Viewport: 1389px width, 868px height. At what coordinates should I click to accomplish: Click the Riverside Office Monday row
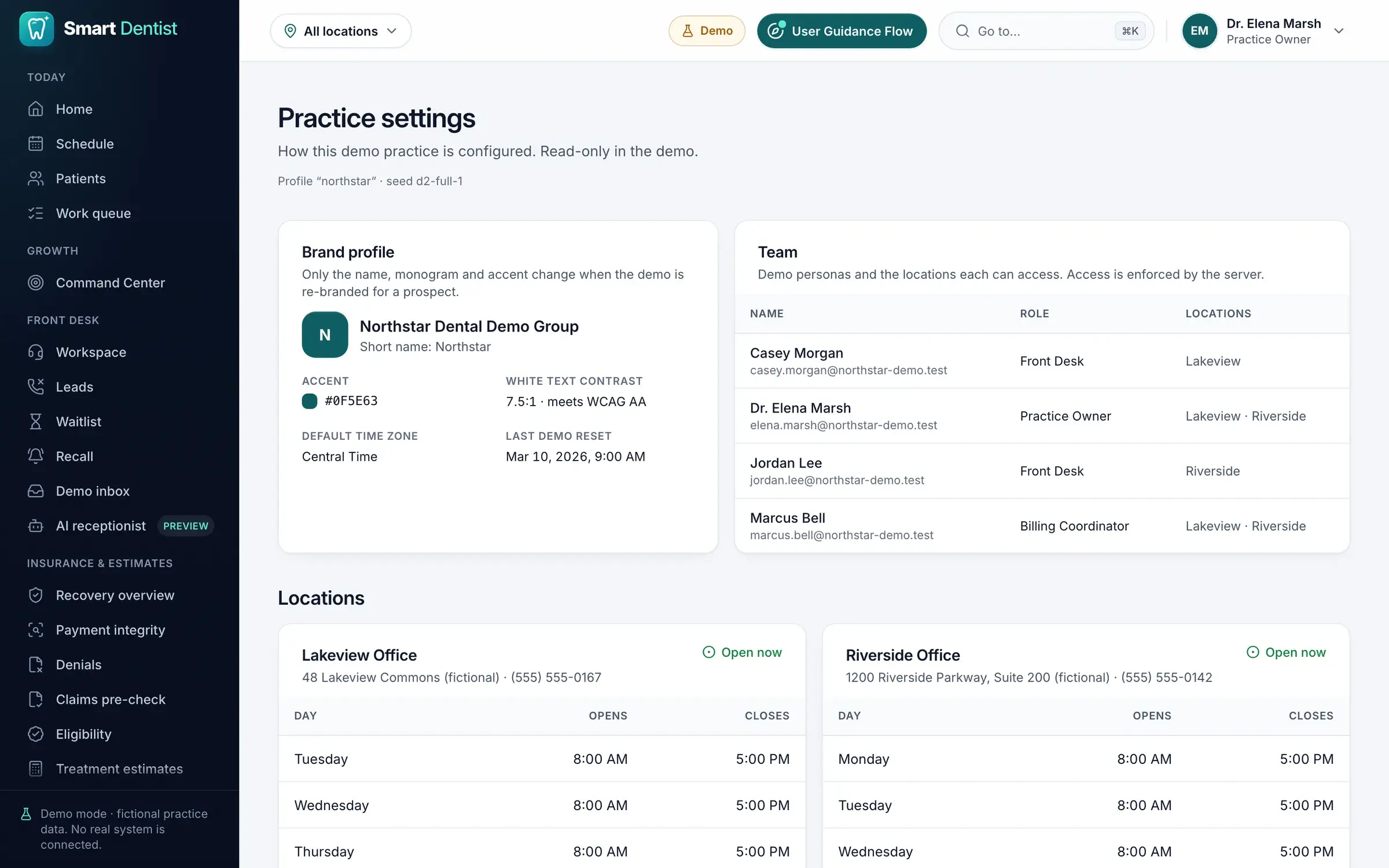coord(1086,759)
